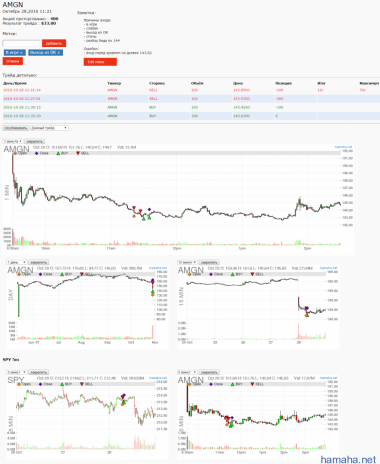The image size is (380, 464).
Task: Click the red Отмена button
Action: [x=13, y=61]
